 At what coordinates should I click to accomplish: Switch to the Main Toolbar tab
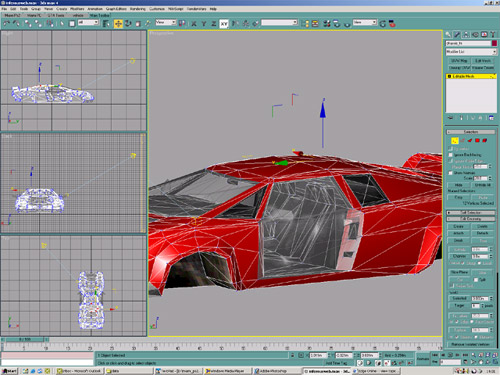(x=99, y=15)
